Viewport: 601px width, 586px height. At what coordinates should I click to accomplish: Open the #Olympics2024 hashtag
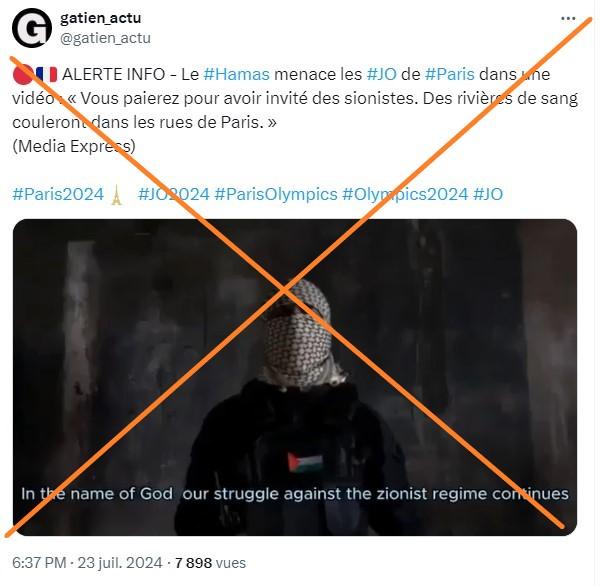[405, 194]
